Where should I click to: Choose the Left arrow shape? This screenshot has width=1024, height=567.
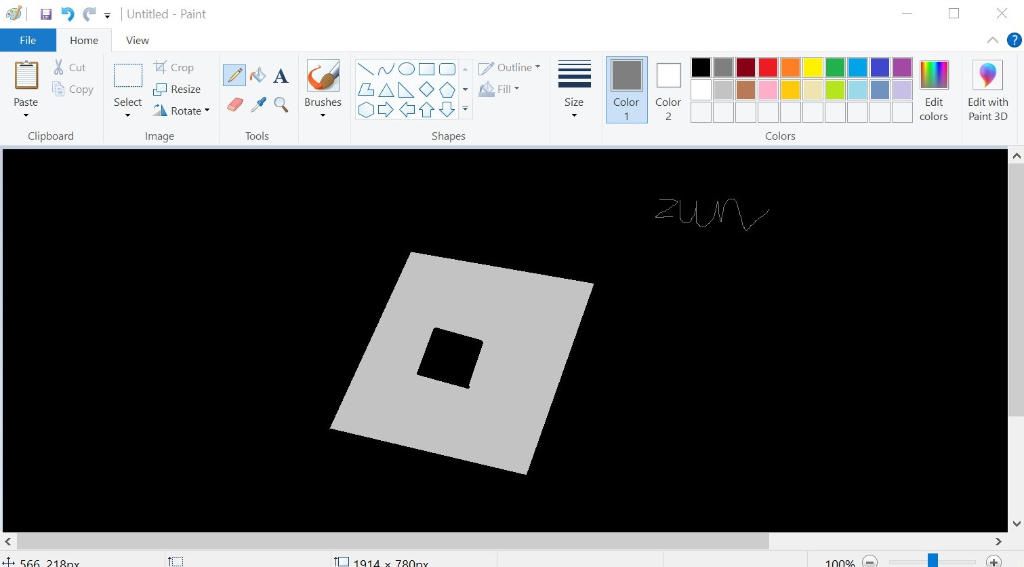[406, 110]
